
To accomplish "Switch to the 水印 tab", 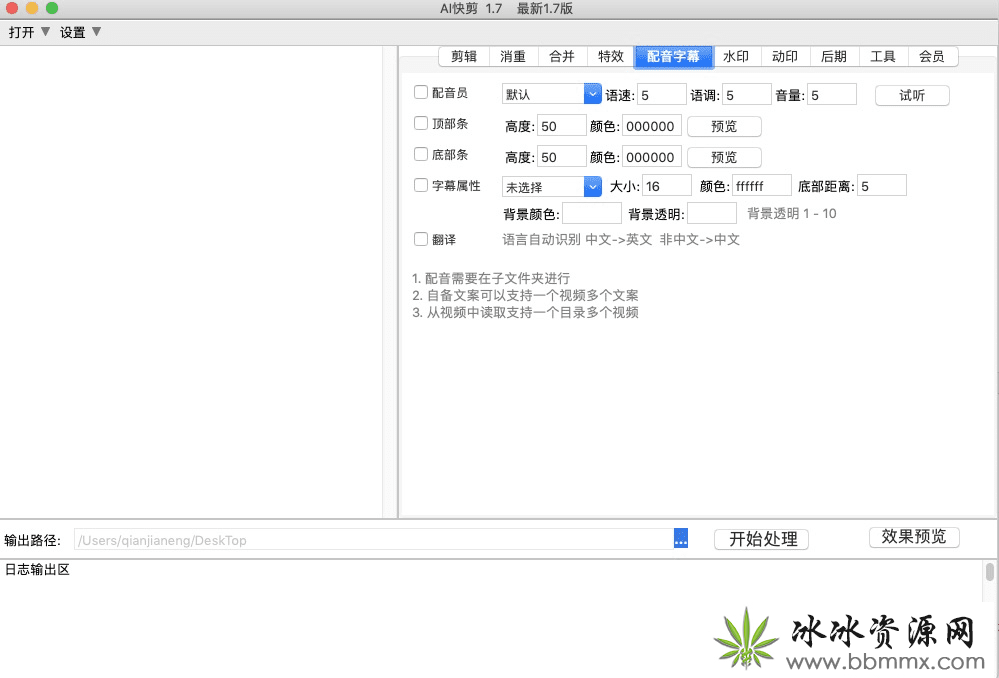I will [x=736, y=57].
